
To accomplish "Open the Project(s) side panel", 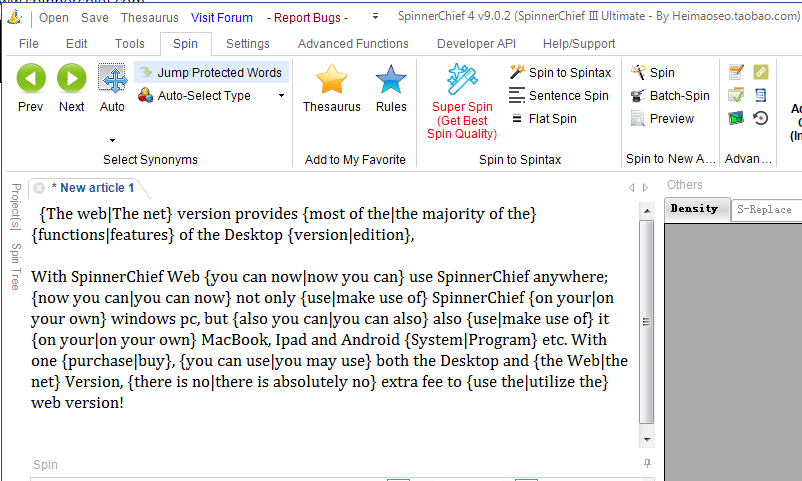I will pos(16,207).
